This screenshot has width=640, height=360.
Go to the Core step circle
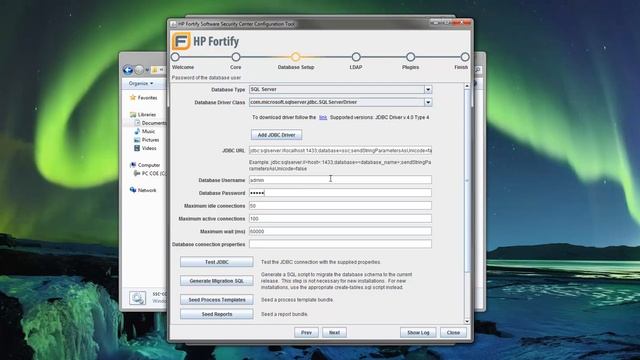point(236,57)
